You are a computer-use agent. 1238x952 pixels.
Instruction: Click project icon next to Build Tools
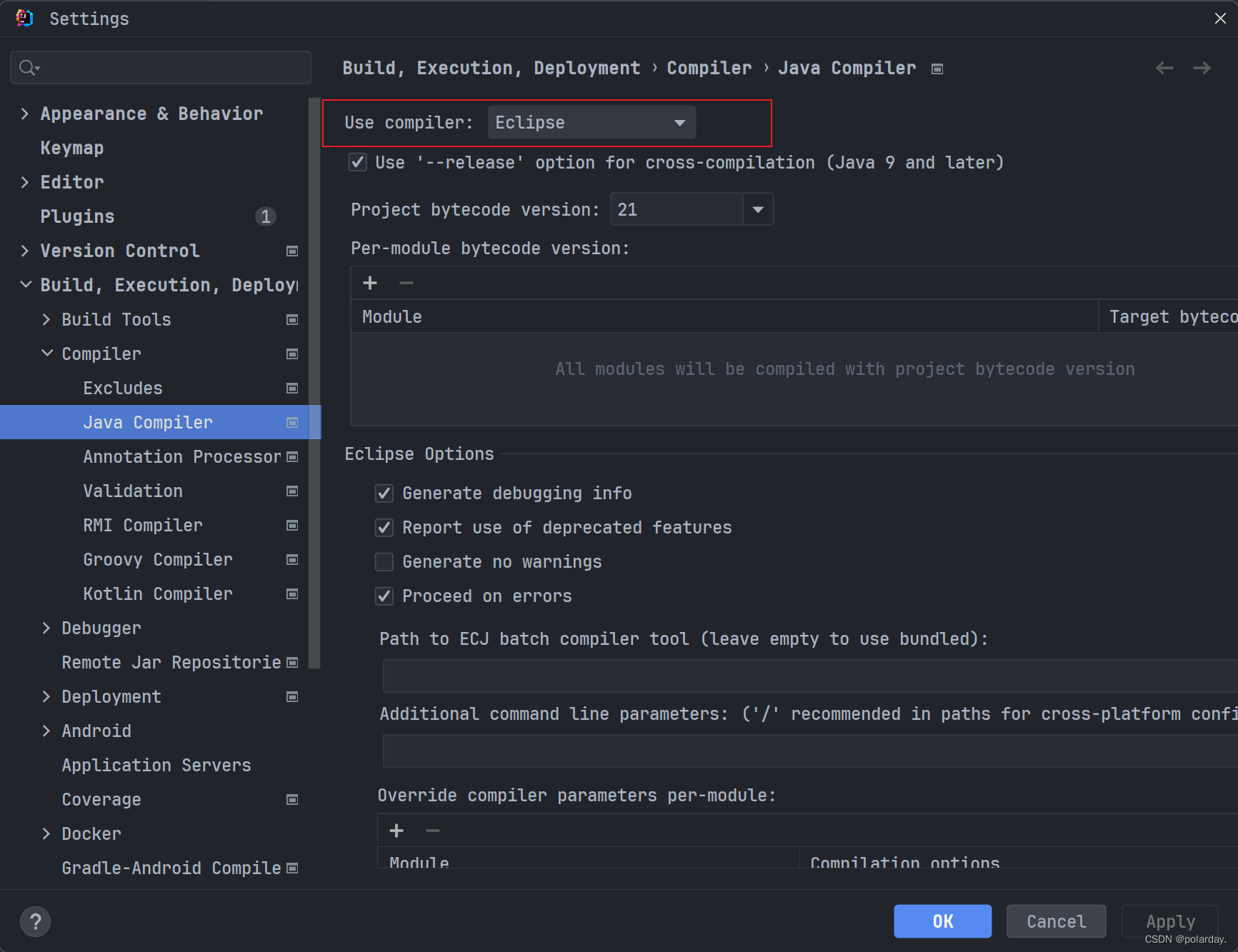point(292,319)
